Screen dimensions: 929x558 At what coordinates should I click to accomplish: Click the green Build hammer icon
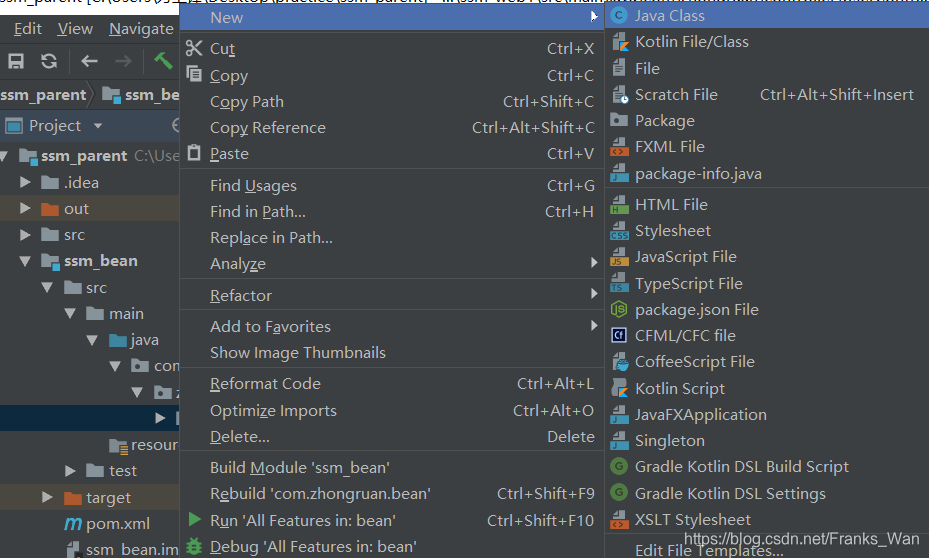point(163,60)
